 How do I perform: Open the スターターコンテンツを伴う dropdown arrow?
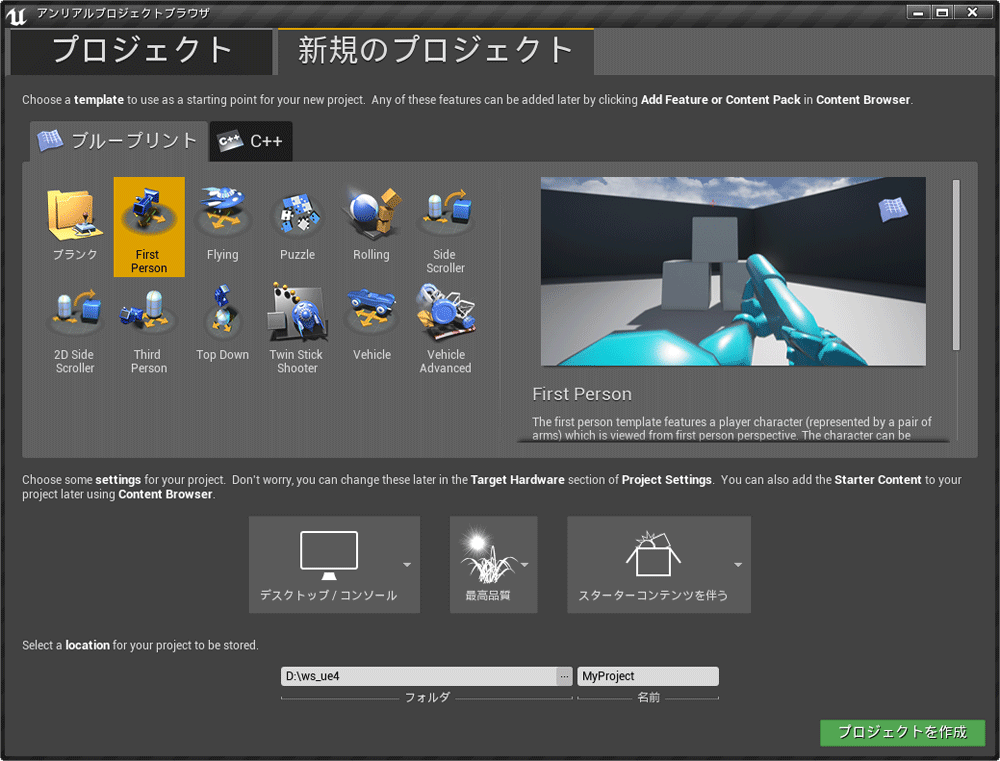pos(738,565)
